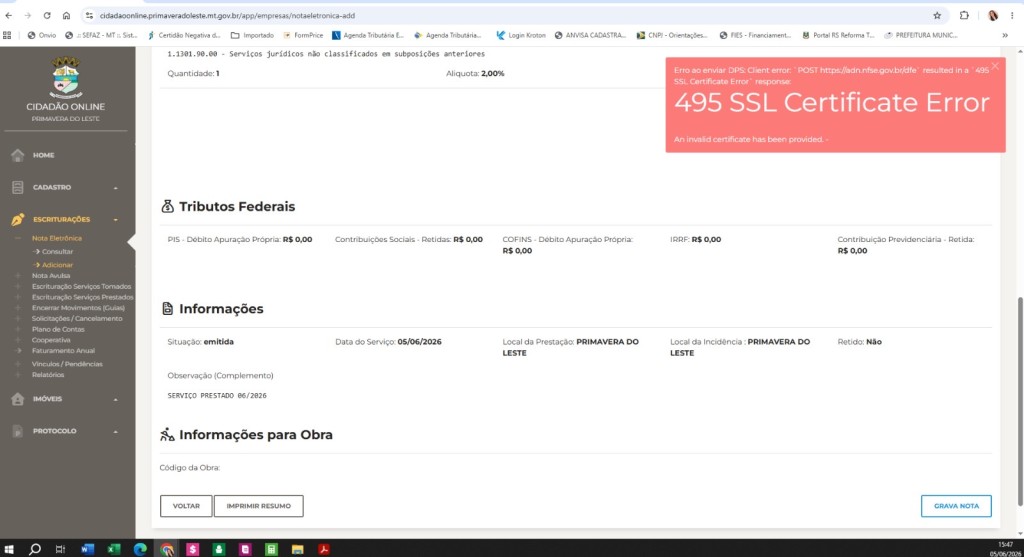Go to the browser home icon
The image size is (1024, 557).
[x=66, y=16]
